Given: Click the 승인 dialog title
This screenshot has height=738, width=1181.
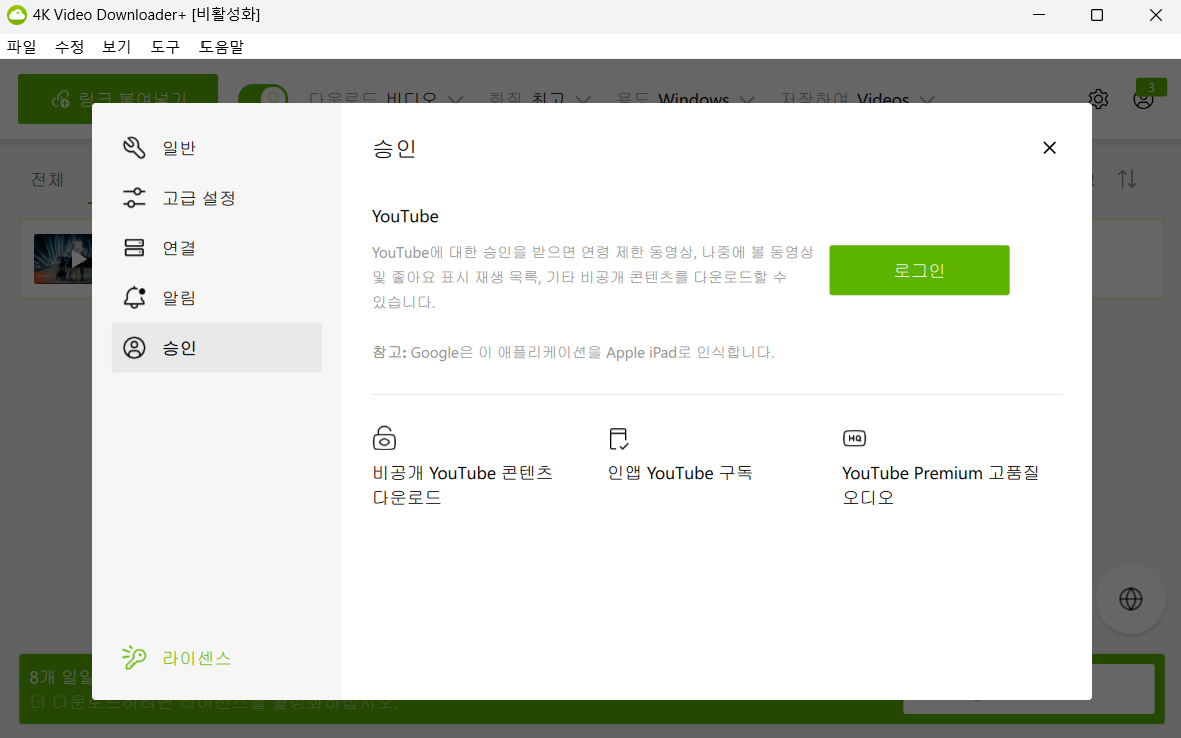Looking at the screenshot, I should click(394, 148).
